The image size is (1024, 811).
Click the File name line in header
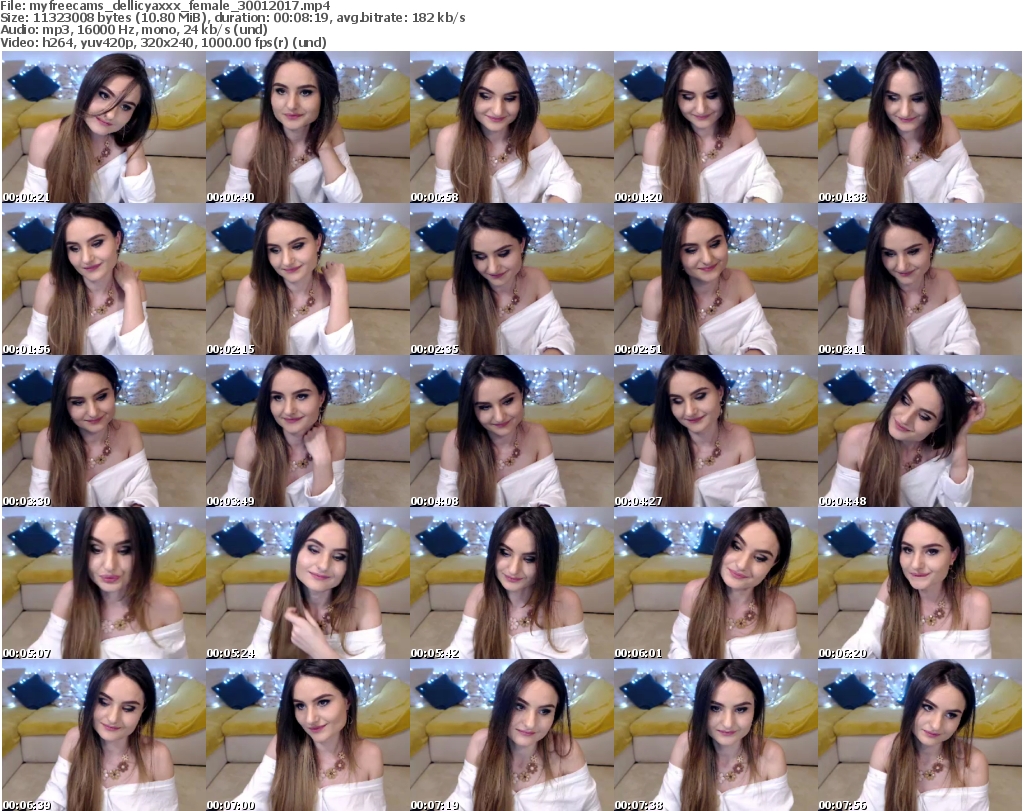click(x=166, y=6)
